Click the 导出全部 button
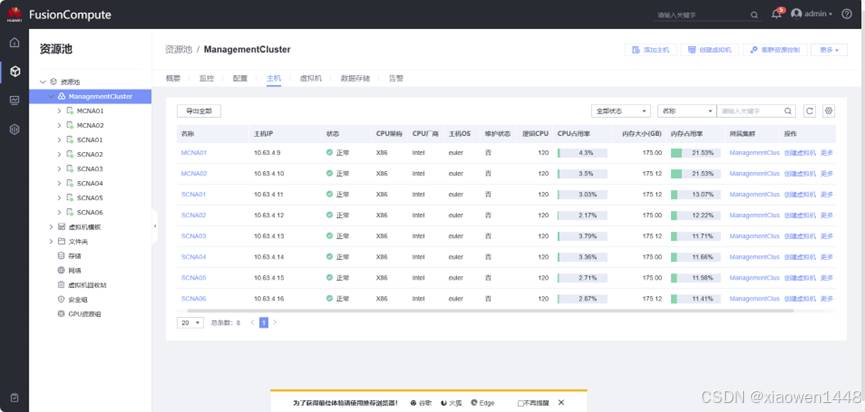 click(198, 111)
